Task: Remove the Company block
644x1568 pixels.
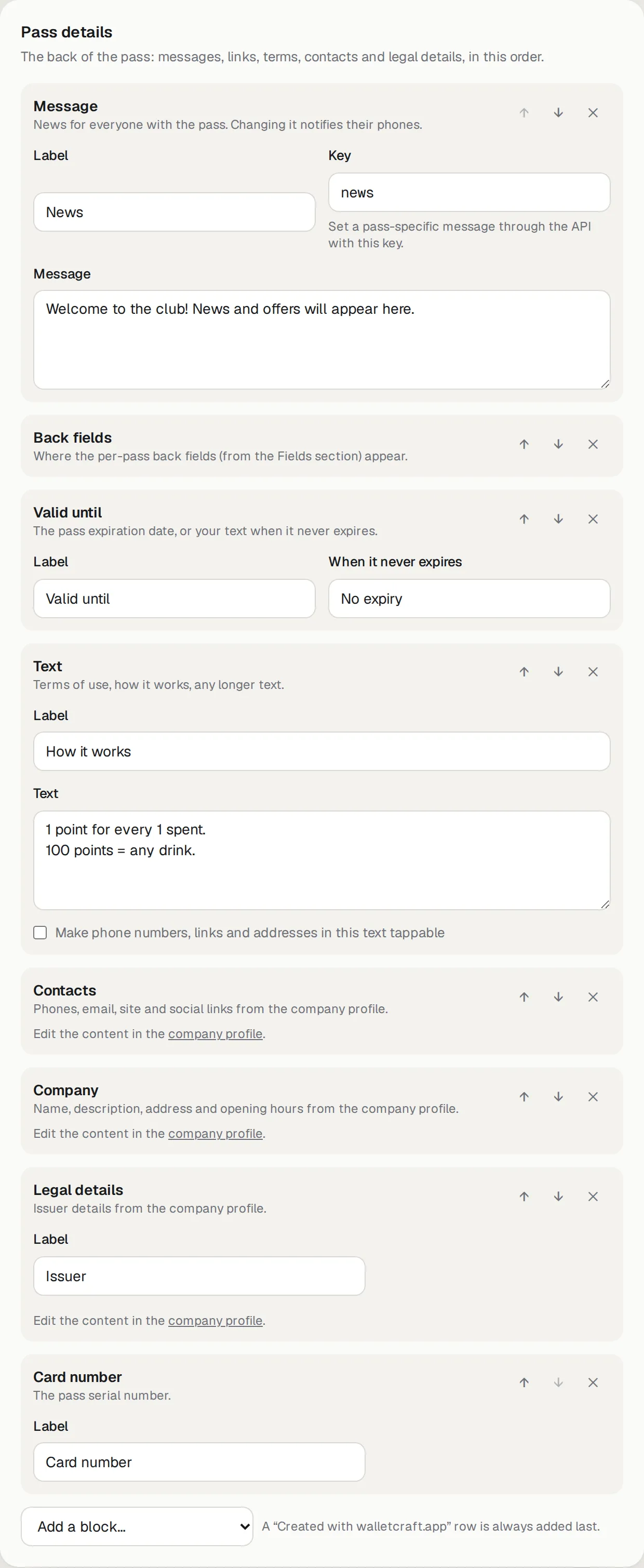Action: (x=593, y=1097)
